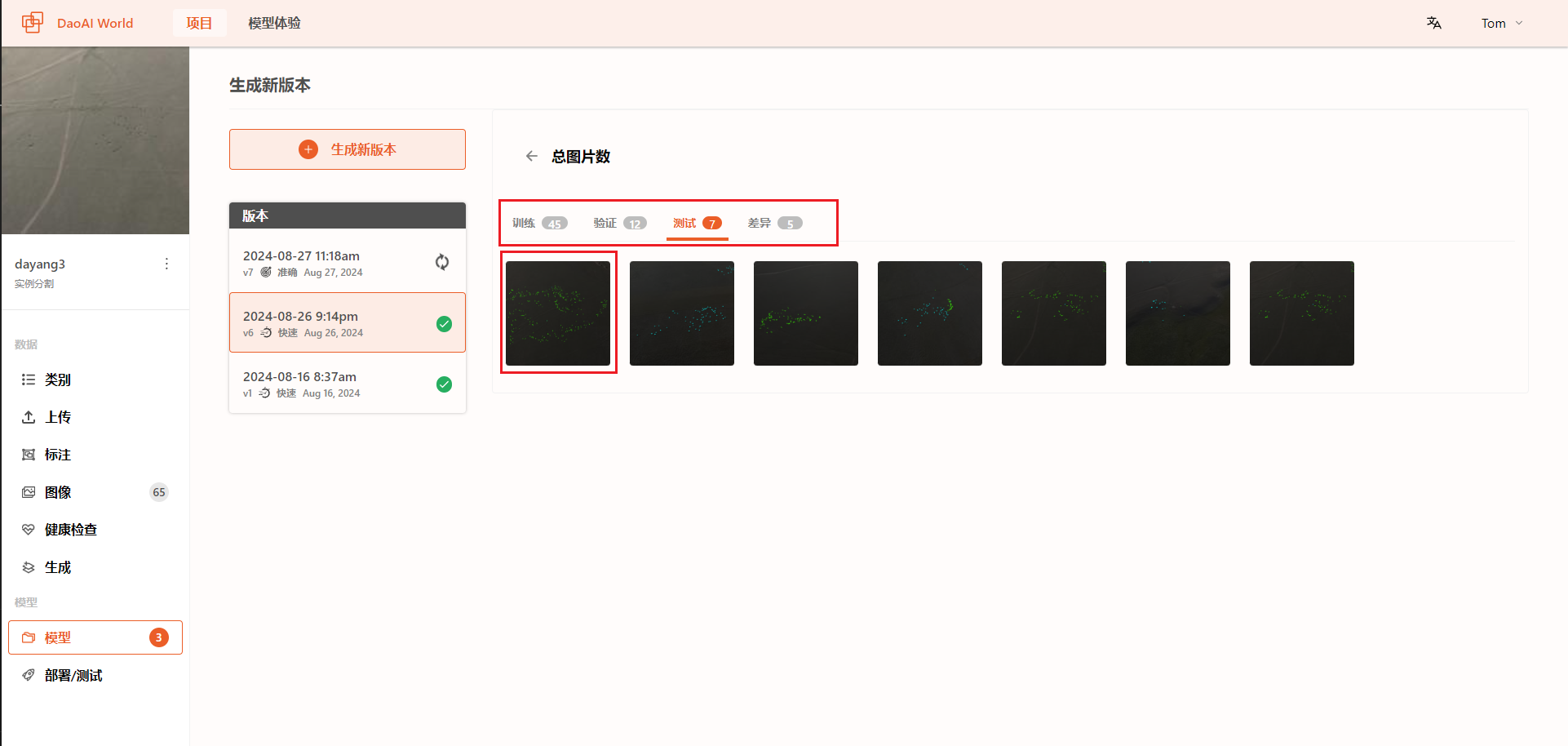Open 标注 in the sidebar
Screen dimensions: 1568x746
(95, 455)
